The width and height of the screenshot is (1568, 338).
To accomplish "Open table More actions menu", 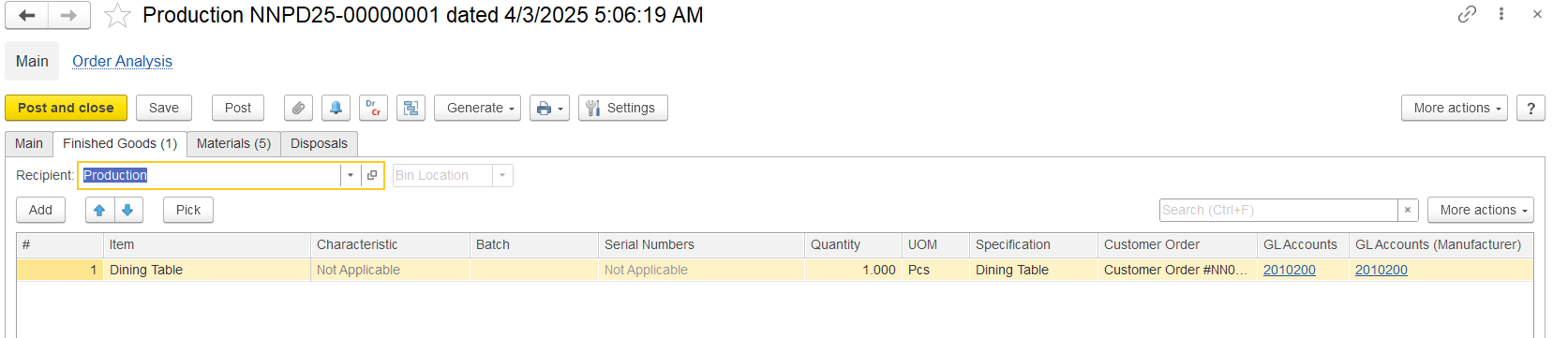I will pos(1480,210).
